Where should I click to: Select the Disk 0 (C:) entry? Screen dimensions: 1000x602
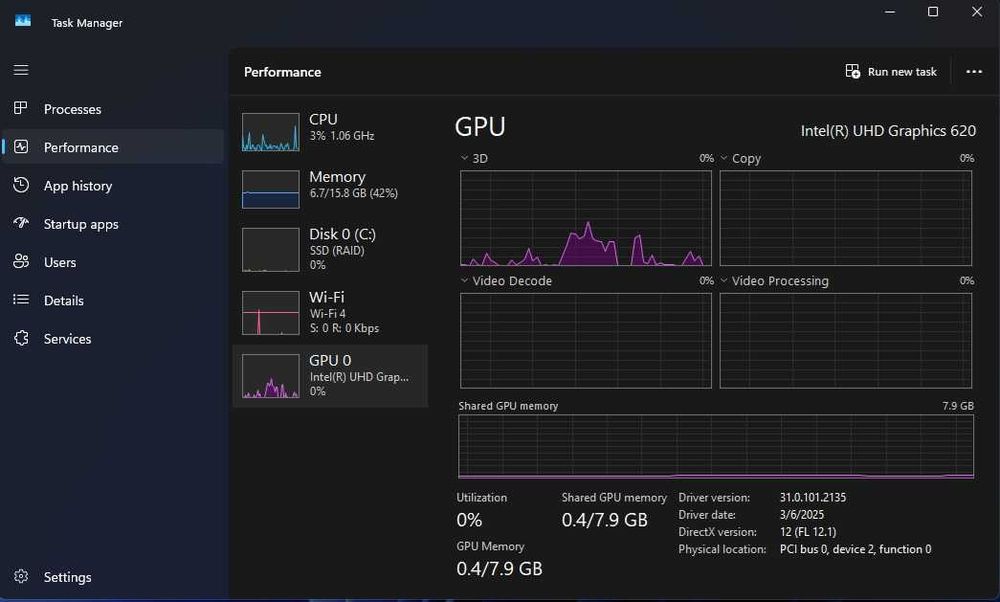pos(330,248)
